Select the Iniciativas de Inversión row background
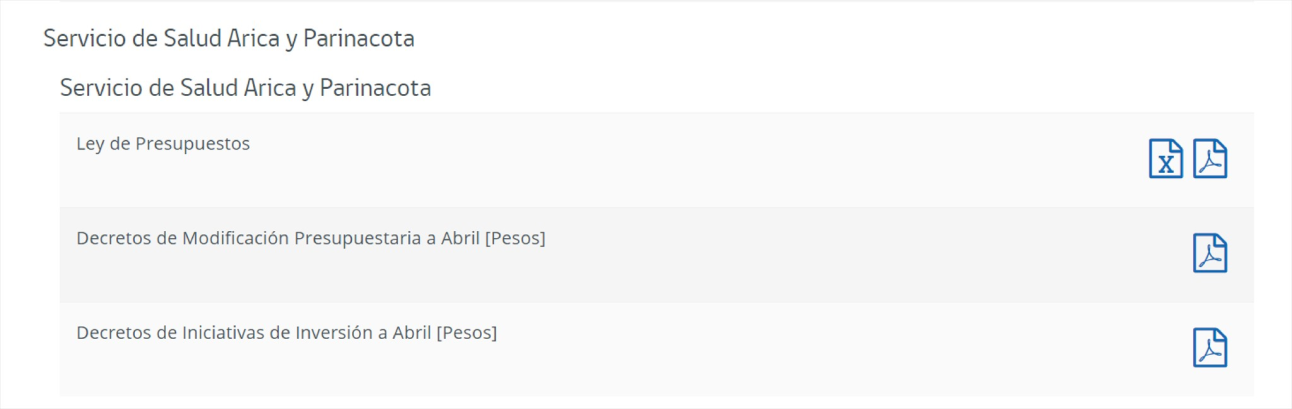Screen dimensions: 1292x409 [656, 349]
